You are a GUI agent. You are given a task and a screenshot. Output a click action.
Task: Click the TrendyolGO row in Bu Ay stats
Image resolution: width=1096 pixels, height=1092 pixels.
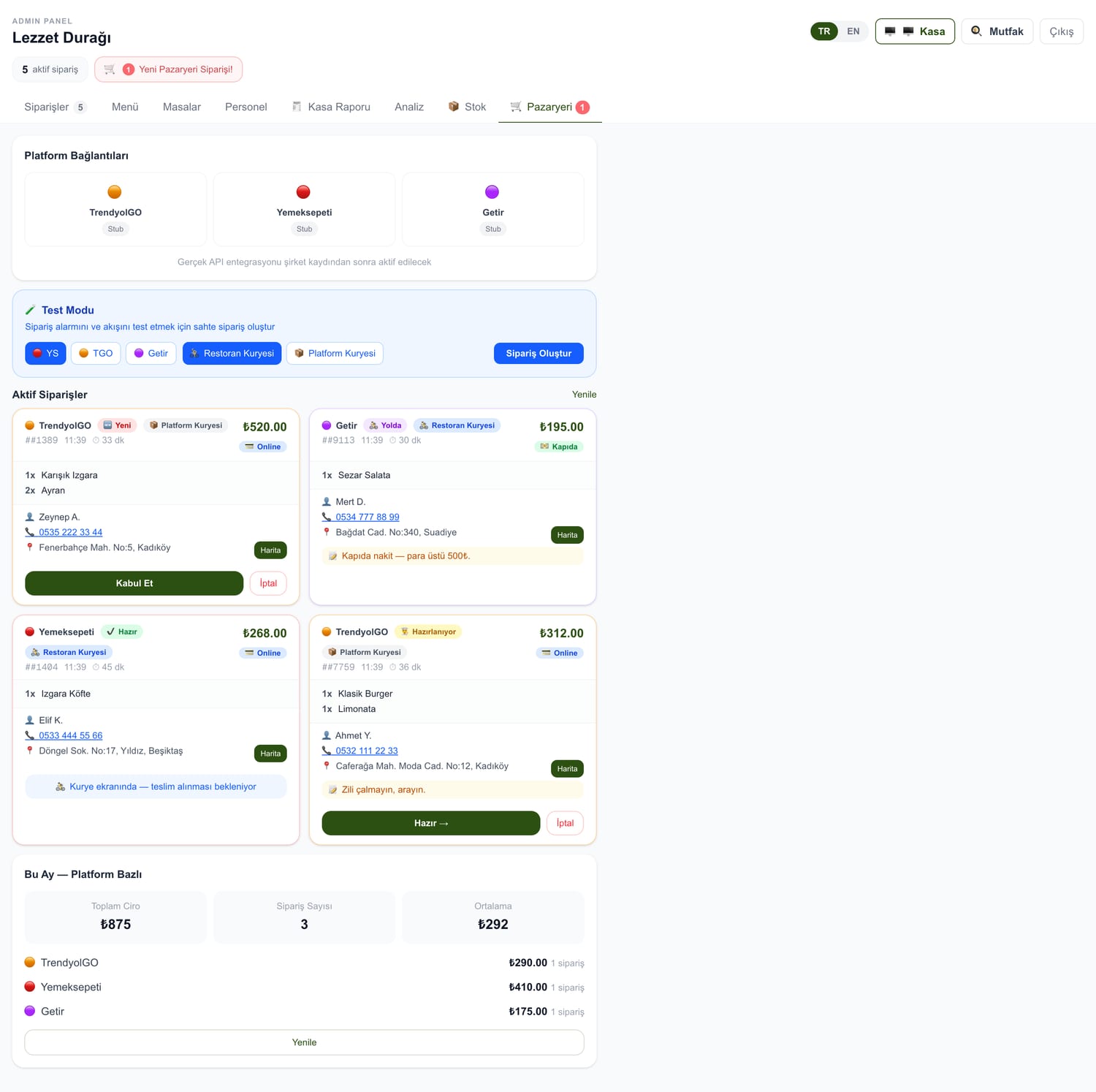click(304, 963)
